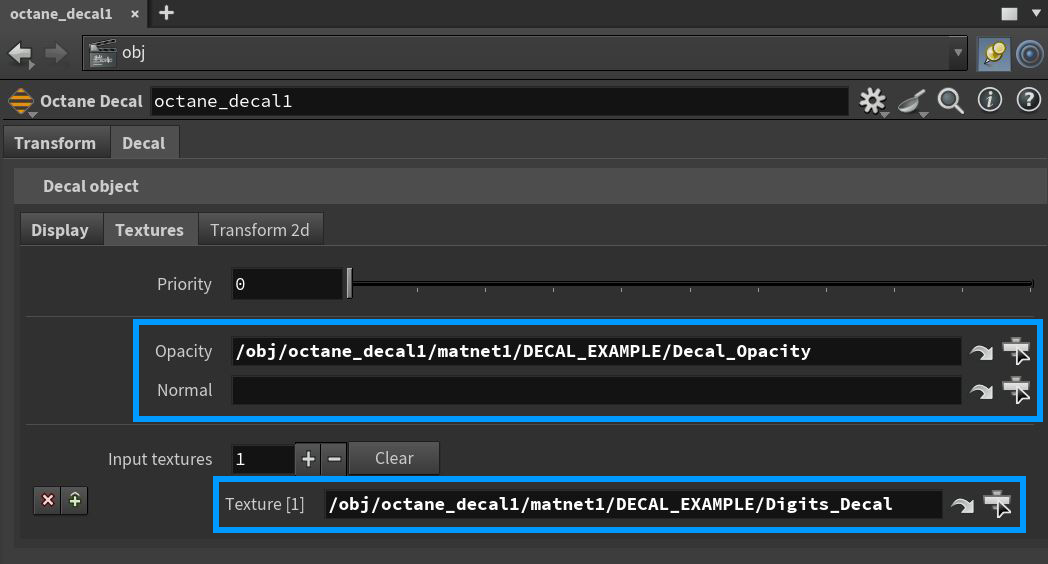The height and width of the screenshot is (564, 1048).
Task: Open help with the question mark icon
Action: click(x=1028, y=100)
